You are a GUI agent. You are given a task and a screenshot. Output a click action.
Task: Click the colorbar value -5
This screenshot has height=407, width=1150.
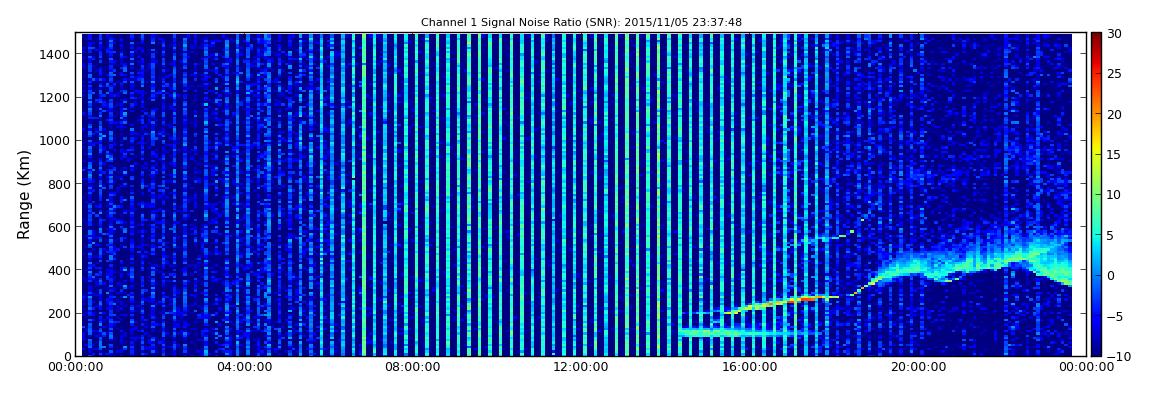(x=1115, y=316)
